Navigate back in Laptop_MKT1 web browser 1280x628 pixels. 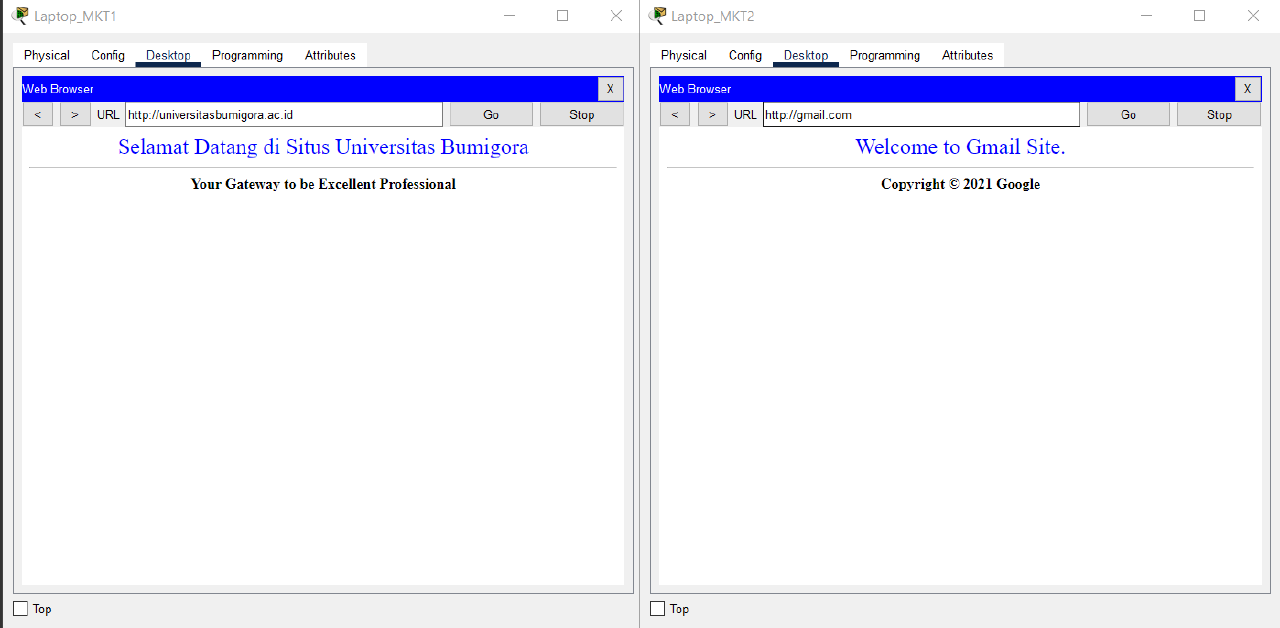37,113
